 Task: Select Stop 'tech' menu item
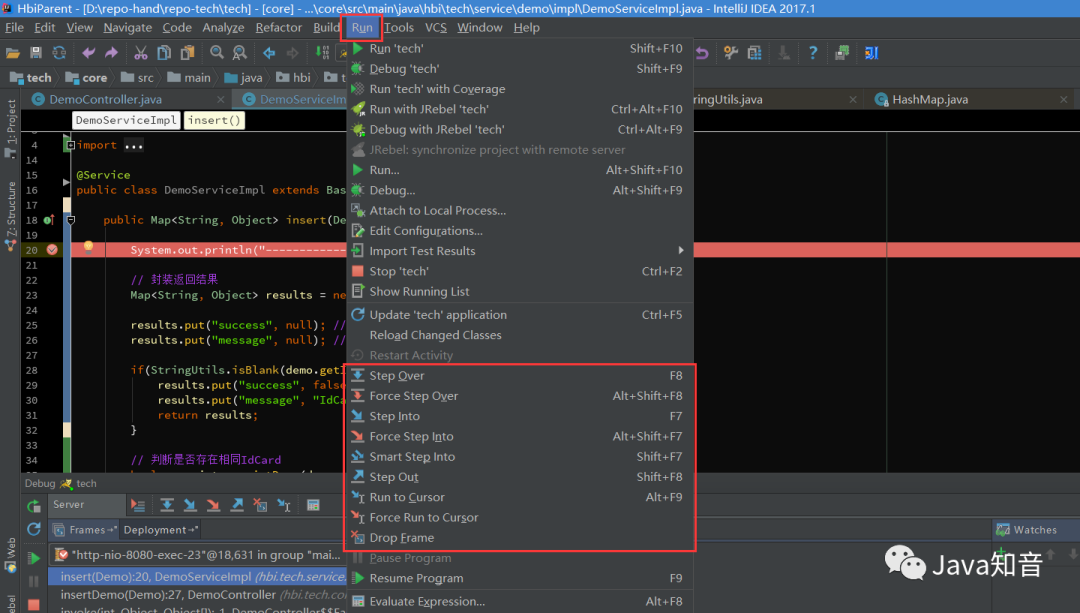(520, 271)
